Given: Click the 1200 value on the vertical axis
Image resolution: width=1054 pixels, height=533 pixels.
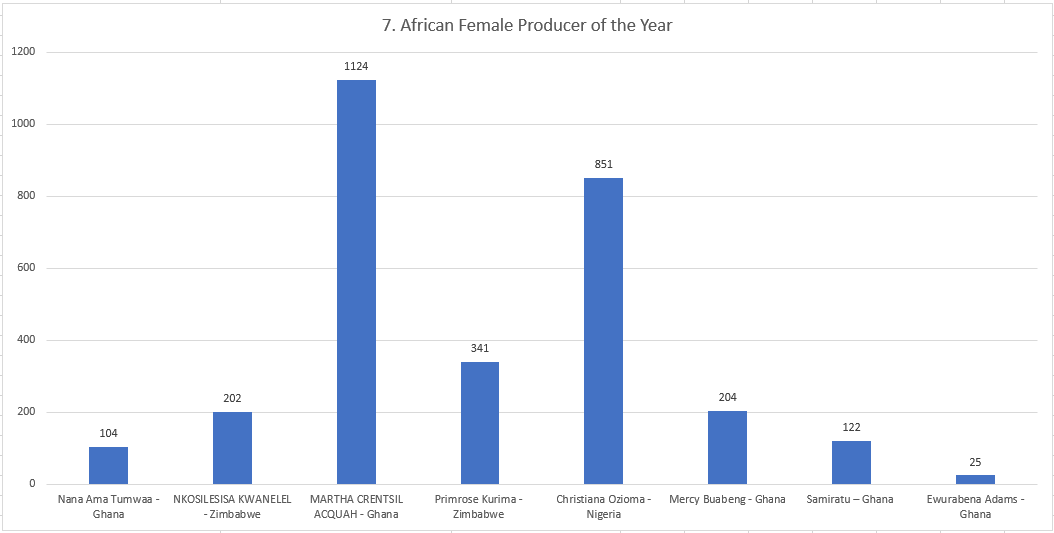Looking at the screenshot, I should pos(22,52).
